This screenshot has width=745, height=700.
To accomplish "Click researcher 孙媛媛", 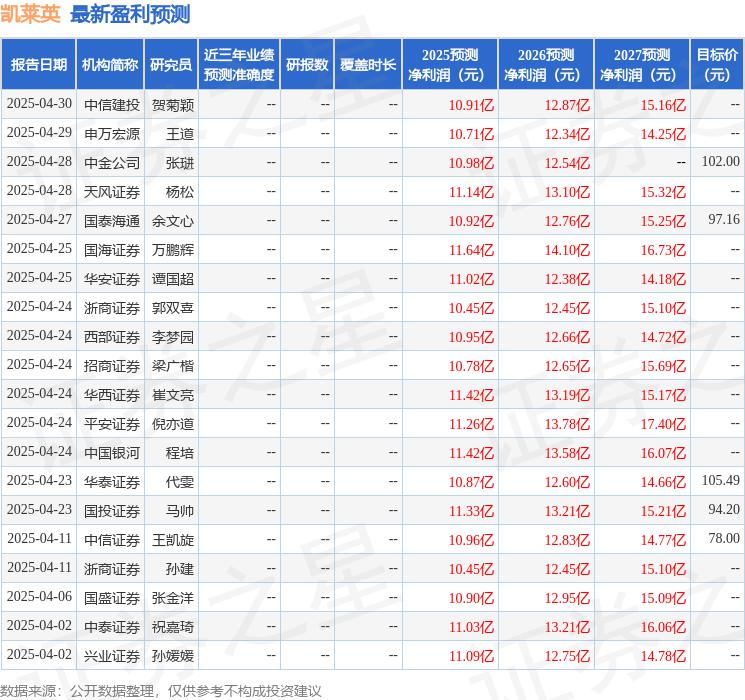I will pos(173,656).
